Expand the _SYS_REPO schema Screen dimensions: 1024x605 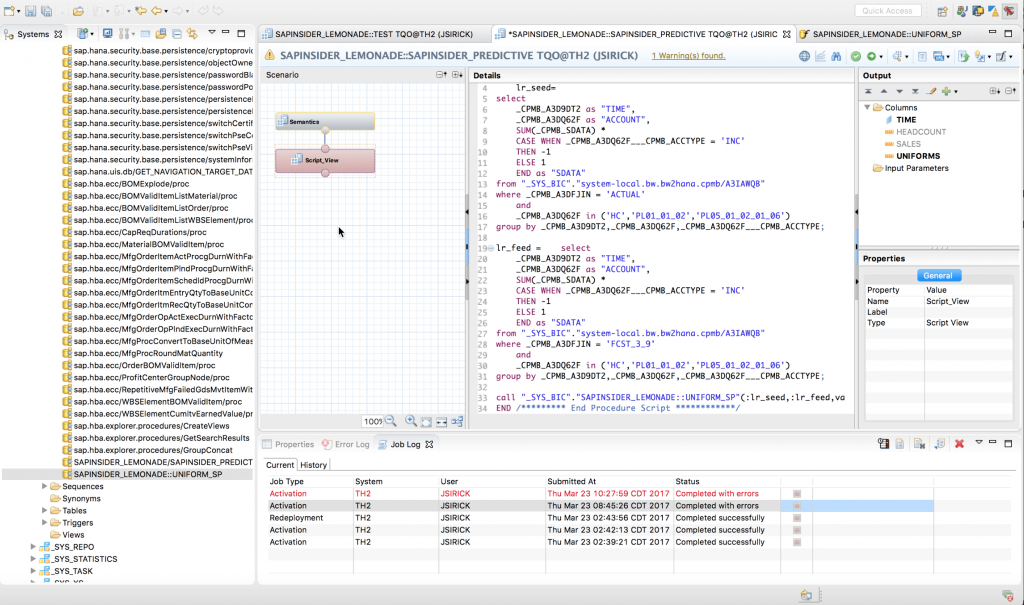33,547
